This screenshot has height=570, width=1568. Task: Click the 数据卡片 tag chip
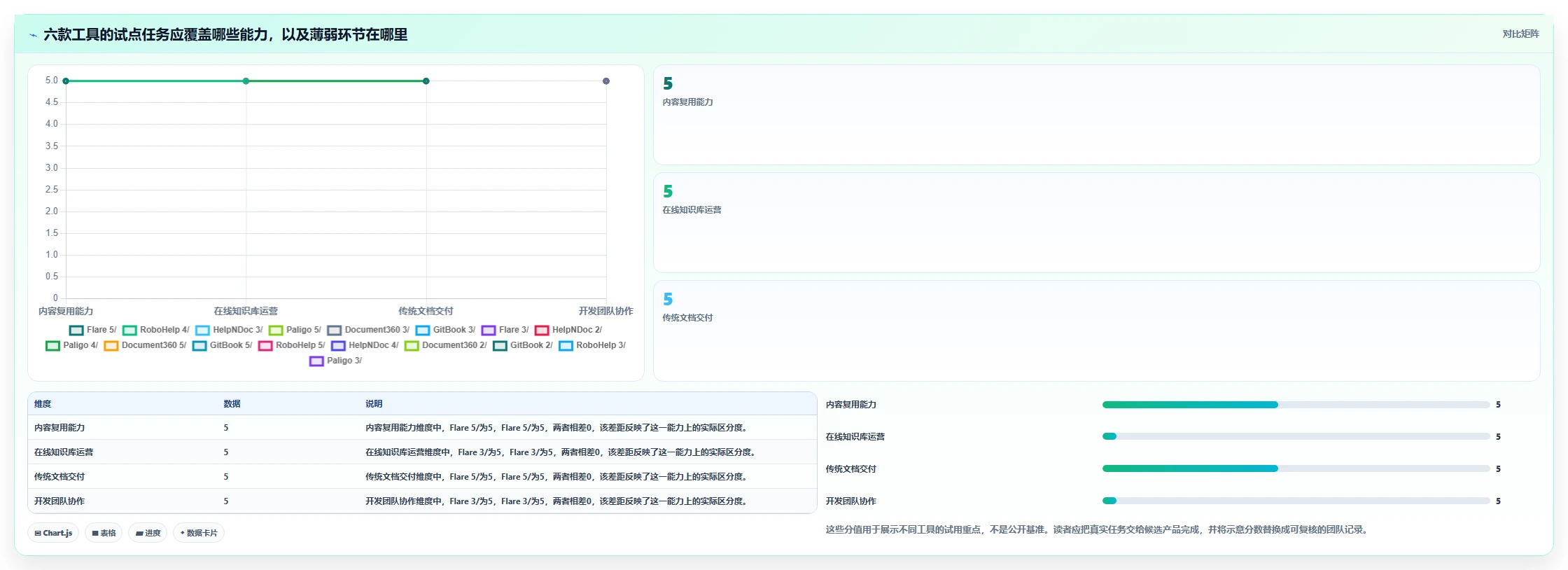(199, 533)
